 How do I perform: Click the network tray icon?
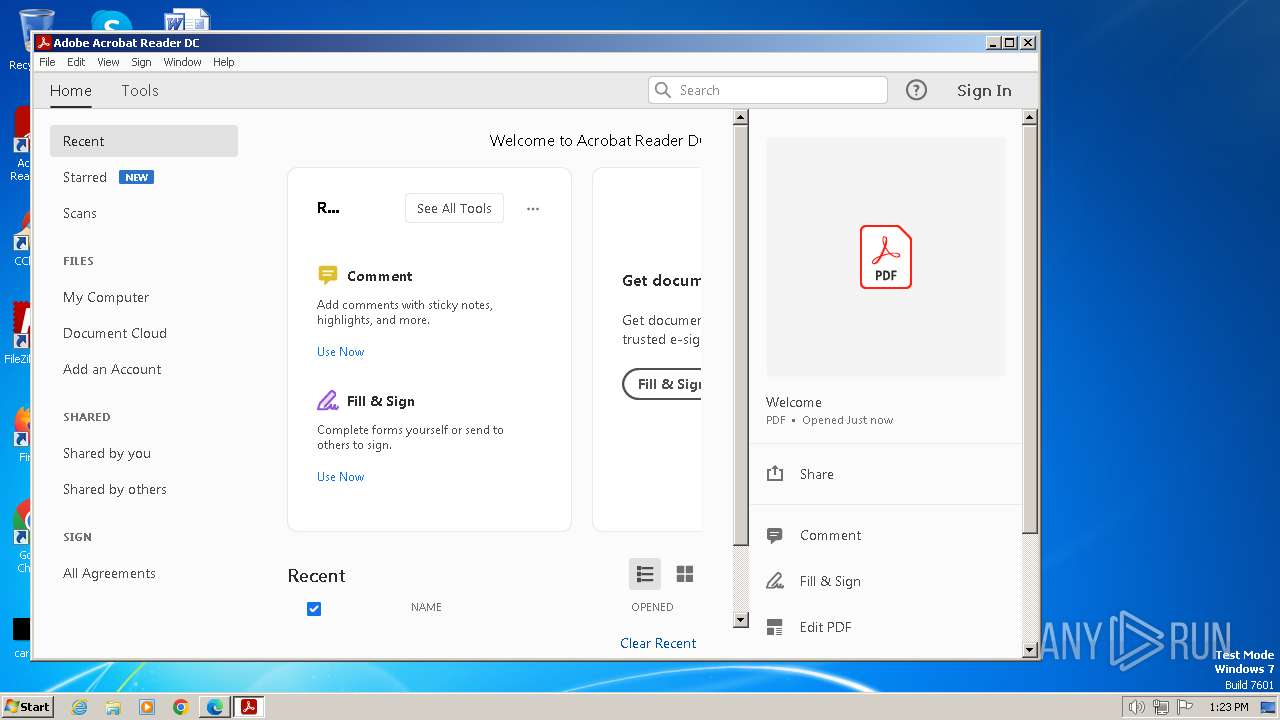click(1161, 707)
